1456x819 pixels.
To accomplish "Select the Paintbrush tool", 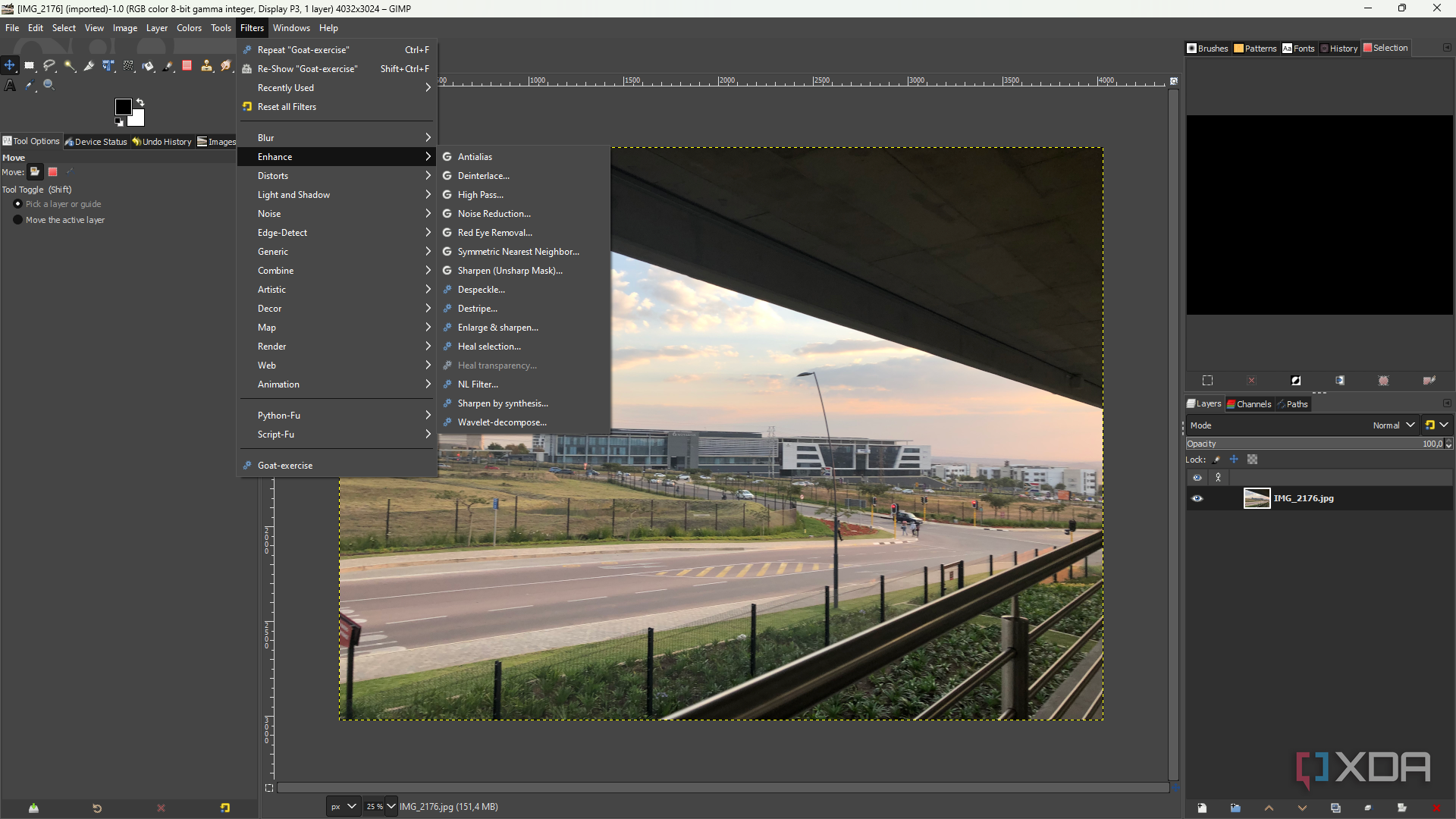I will tap(168, 66).
